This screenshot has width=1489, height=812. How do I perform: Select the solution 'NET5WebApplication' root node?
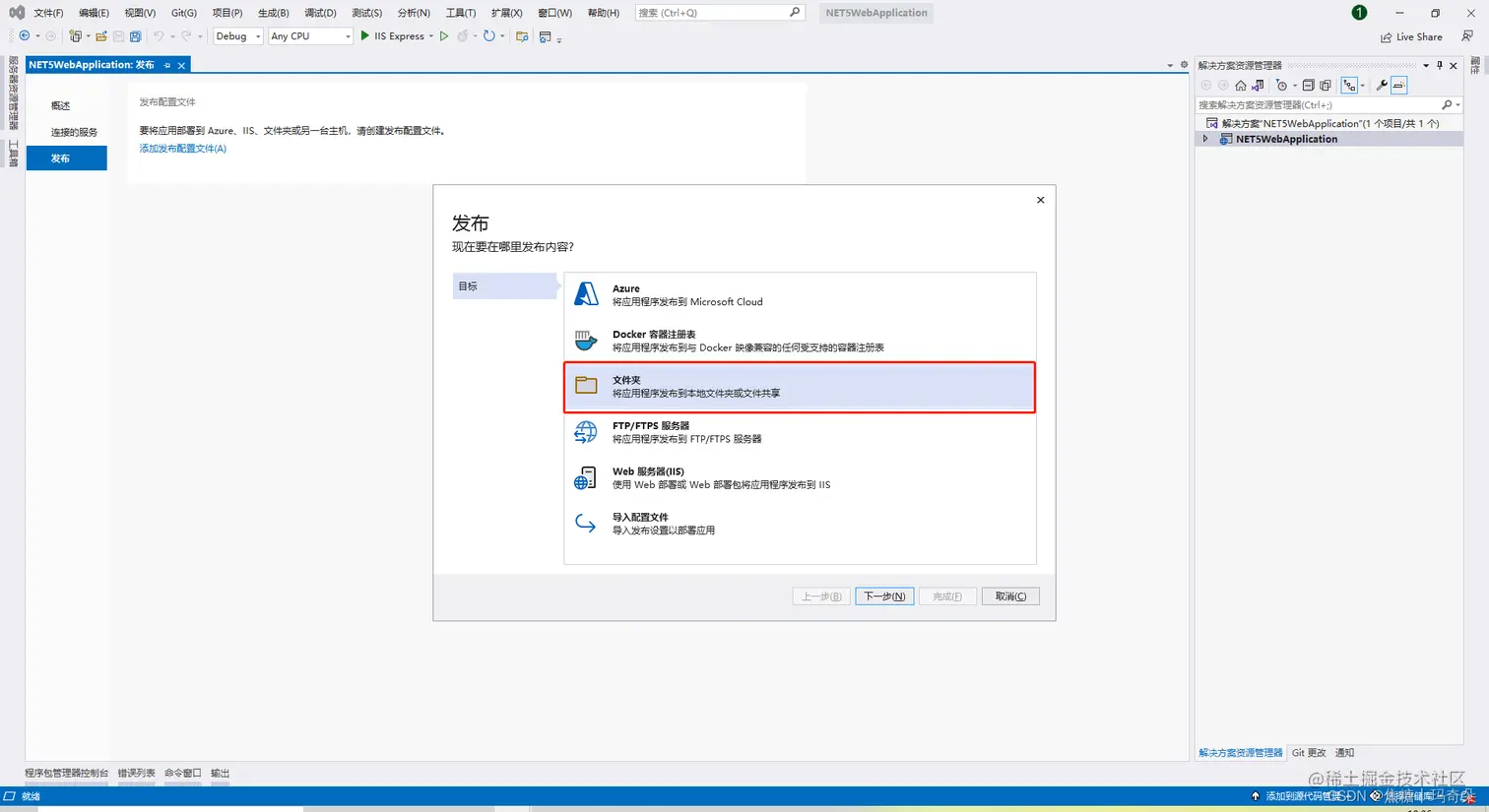[x=1329, y=123]
